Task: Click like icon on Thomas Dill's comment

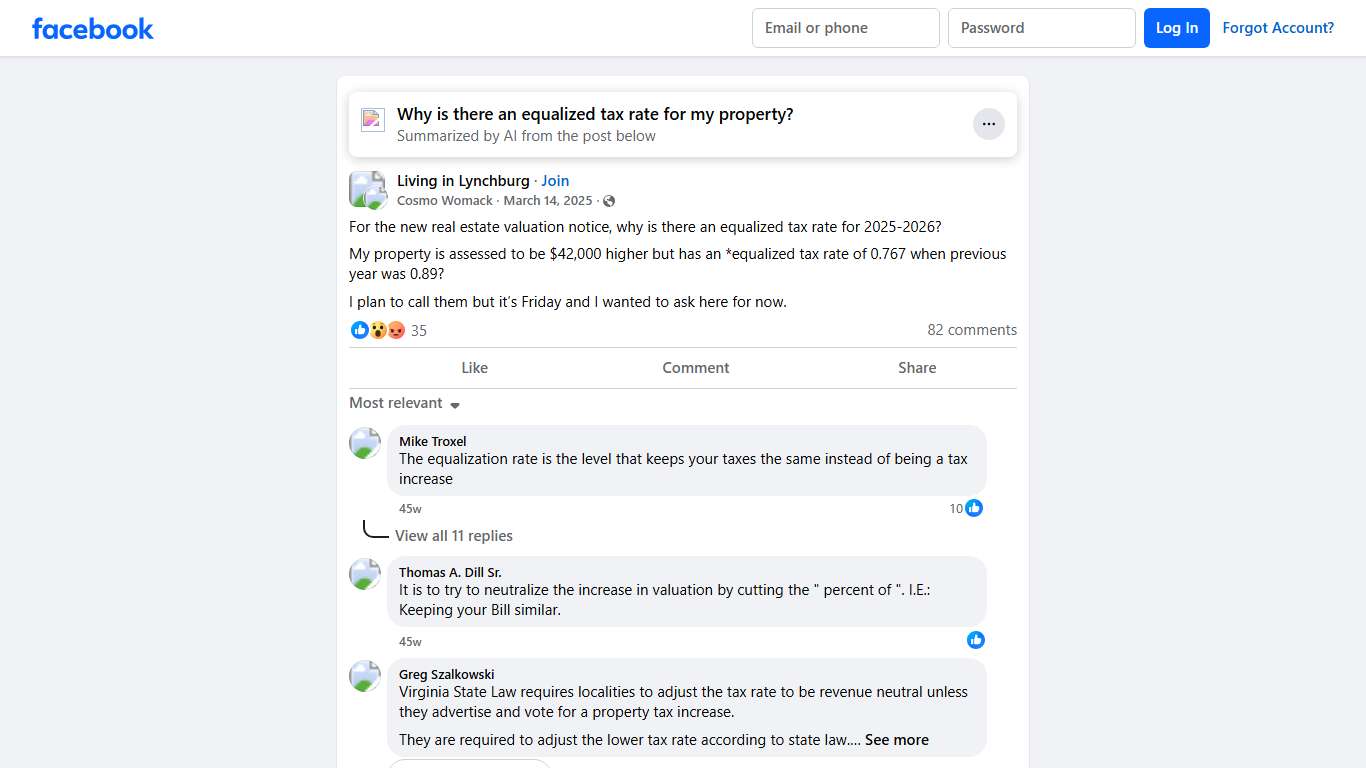Action: (x=976, y=640)
